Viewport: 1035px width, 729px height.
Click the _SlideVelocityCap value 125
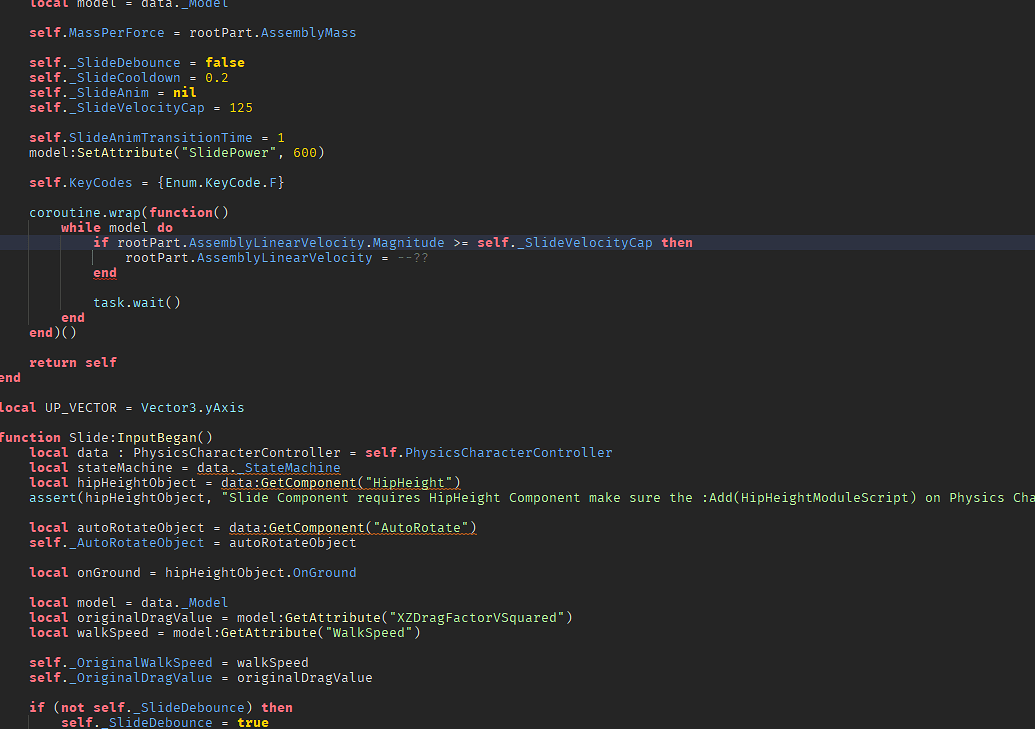pos(240,107)
